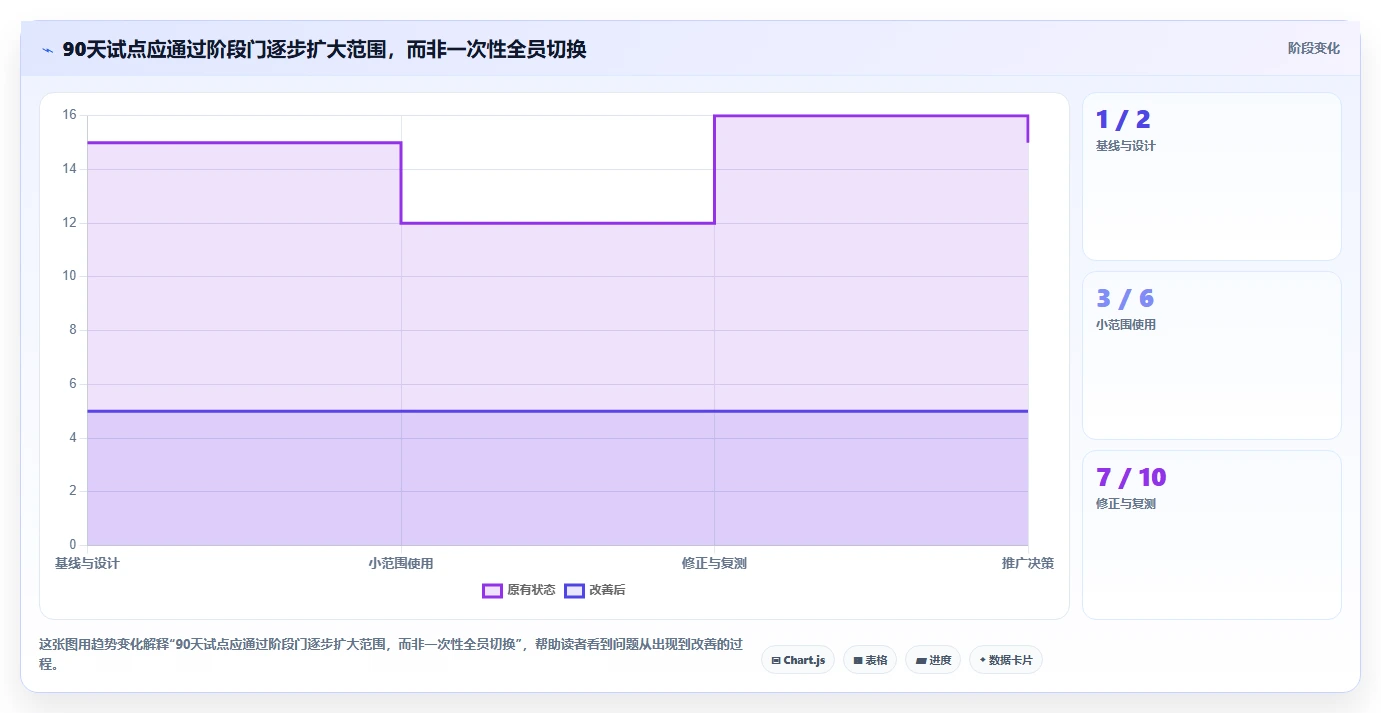
Task: Click the lightning icon beside the title
Action: click(47, 50)
